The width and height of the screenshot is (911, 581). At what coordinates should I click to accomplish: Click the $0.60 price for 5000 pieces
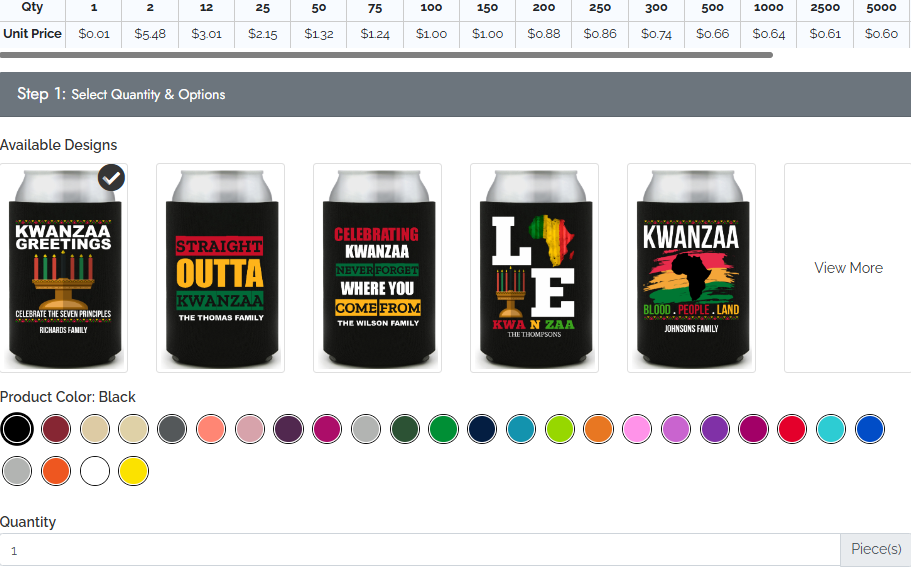pos(881,33)
